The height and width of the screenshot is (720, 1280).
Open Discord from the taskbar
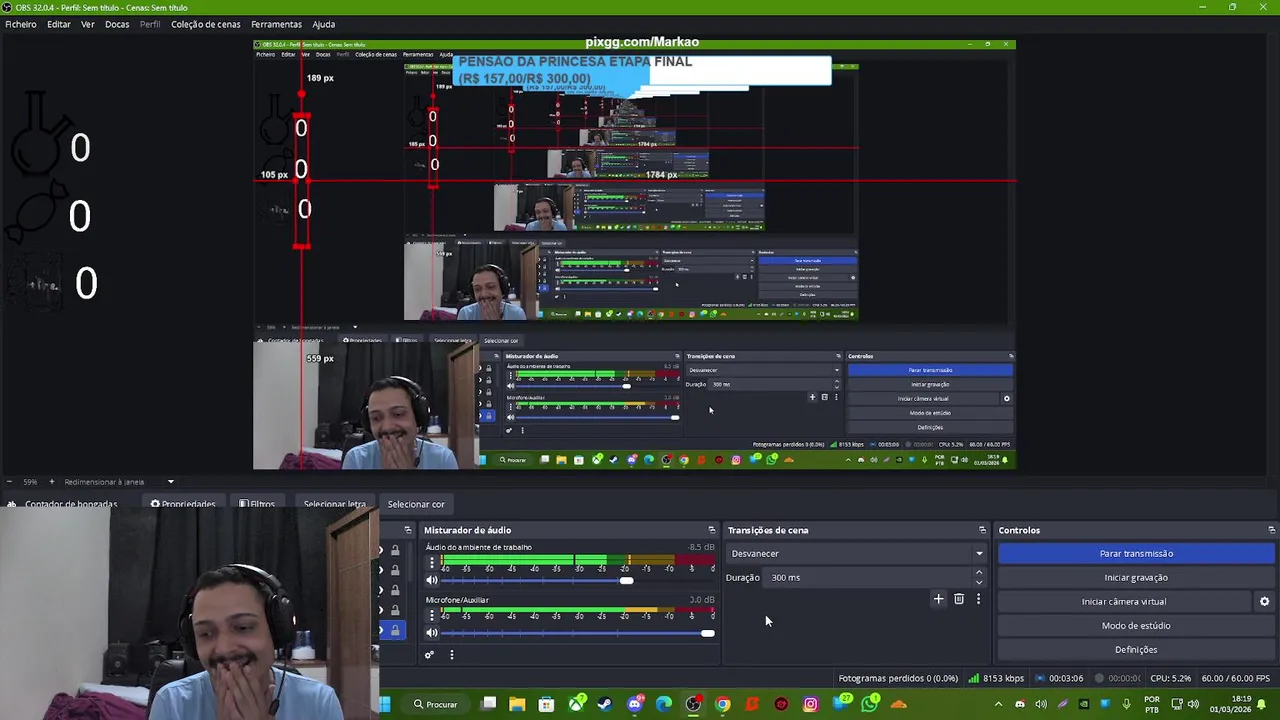[x=634, y=704]
